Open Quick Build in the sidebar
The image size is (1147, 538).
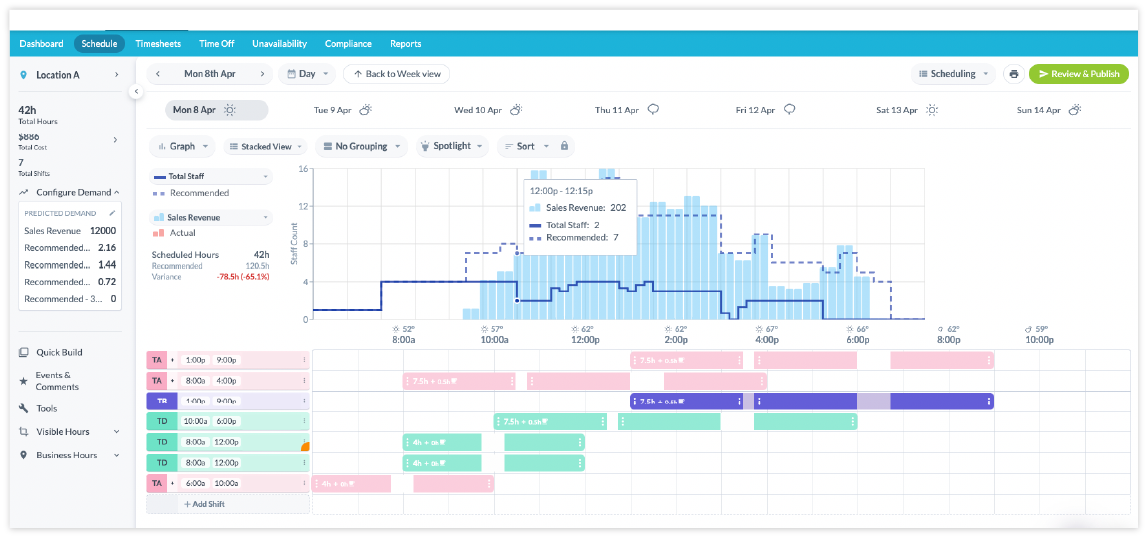(59, 352)
